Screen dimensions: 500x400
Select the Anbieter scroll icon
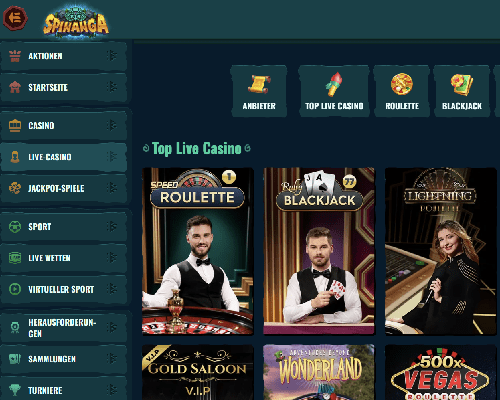pyautogui.click(x=259, y=84)
